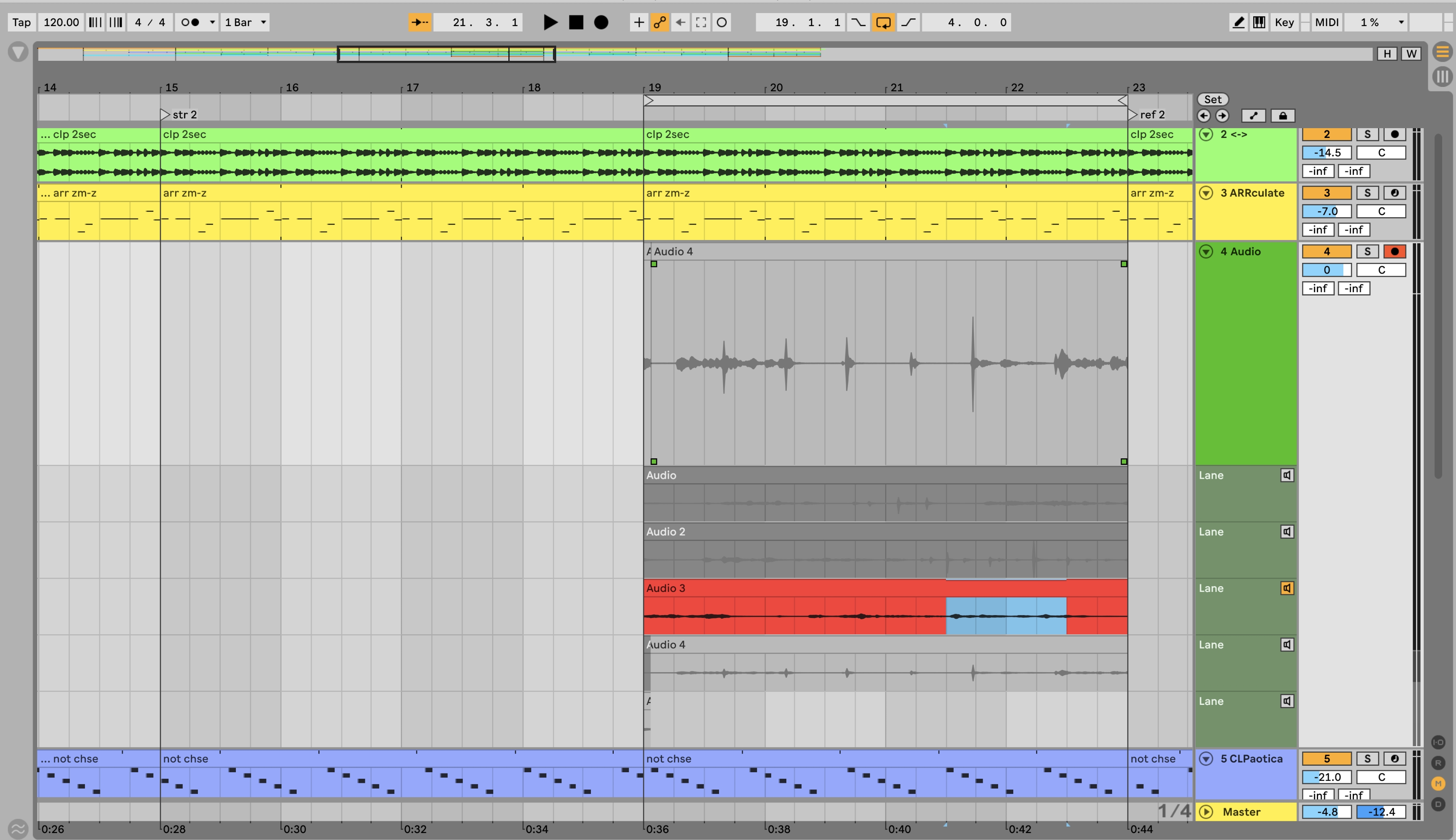Viewport: 1456px width, 840px height.
Task: Toggle the Follow playback button
Action: coord(419,22)
